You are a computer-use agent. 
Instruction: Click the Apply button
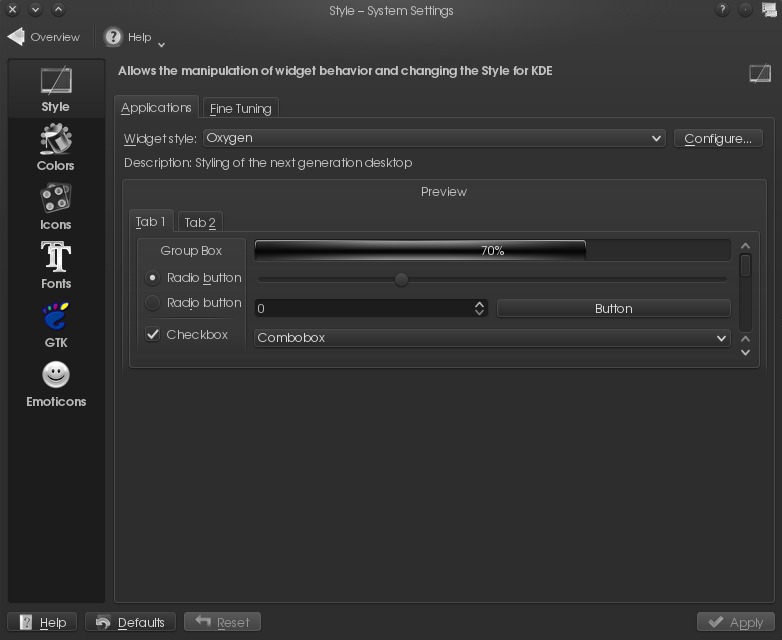tap(736, 622)
